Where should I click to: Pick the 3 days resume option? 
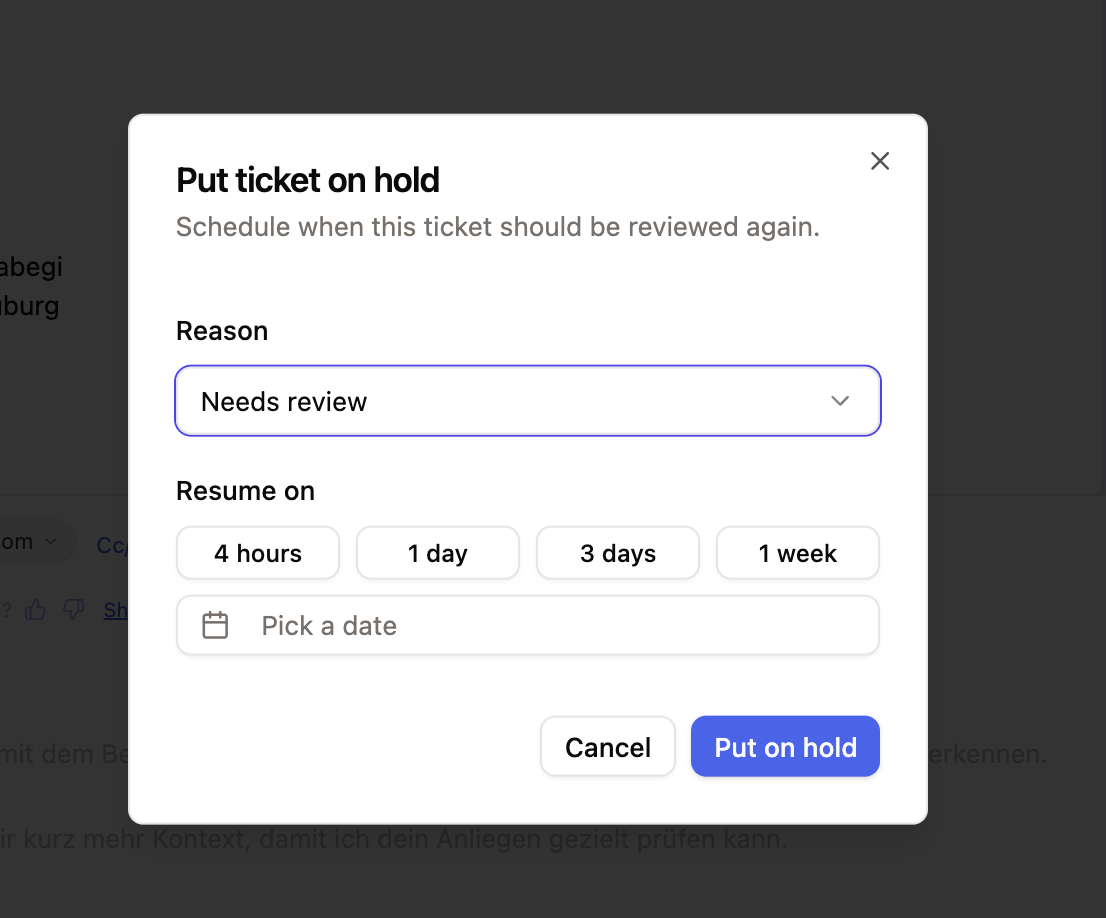pos(618,553)
